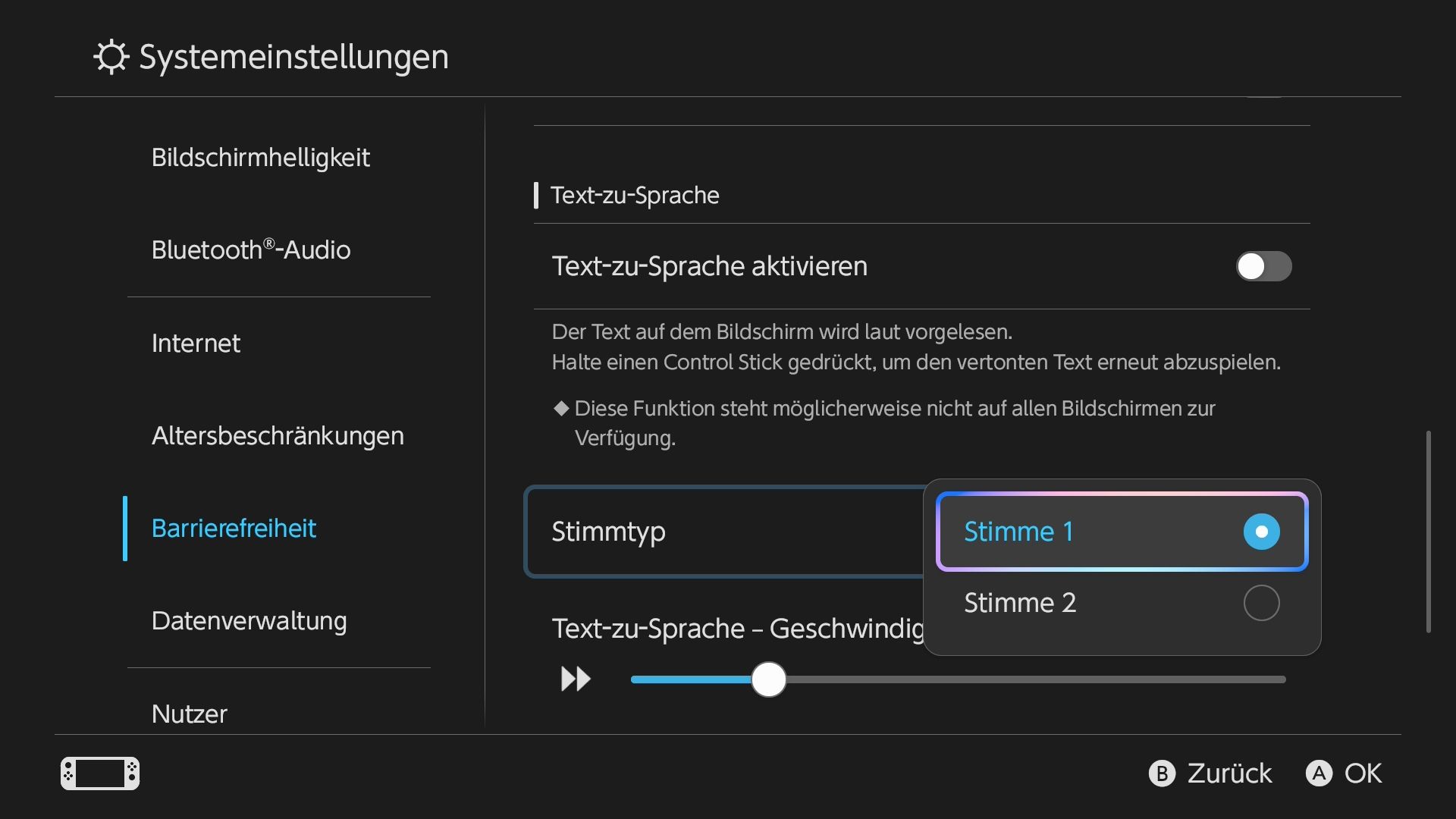
Task: Confirm with the OK button
Action: pyautogui.click(x=1344, y=773)
